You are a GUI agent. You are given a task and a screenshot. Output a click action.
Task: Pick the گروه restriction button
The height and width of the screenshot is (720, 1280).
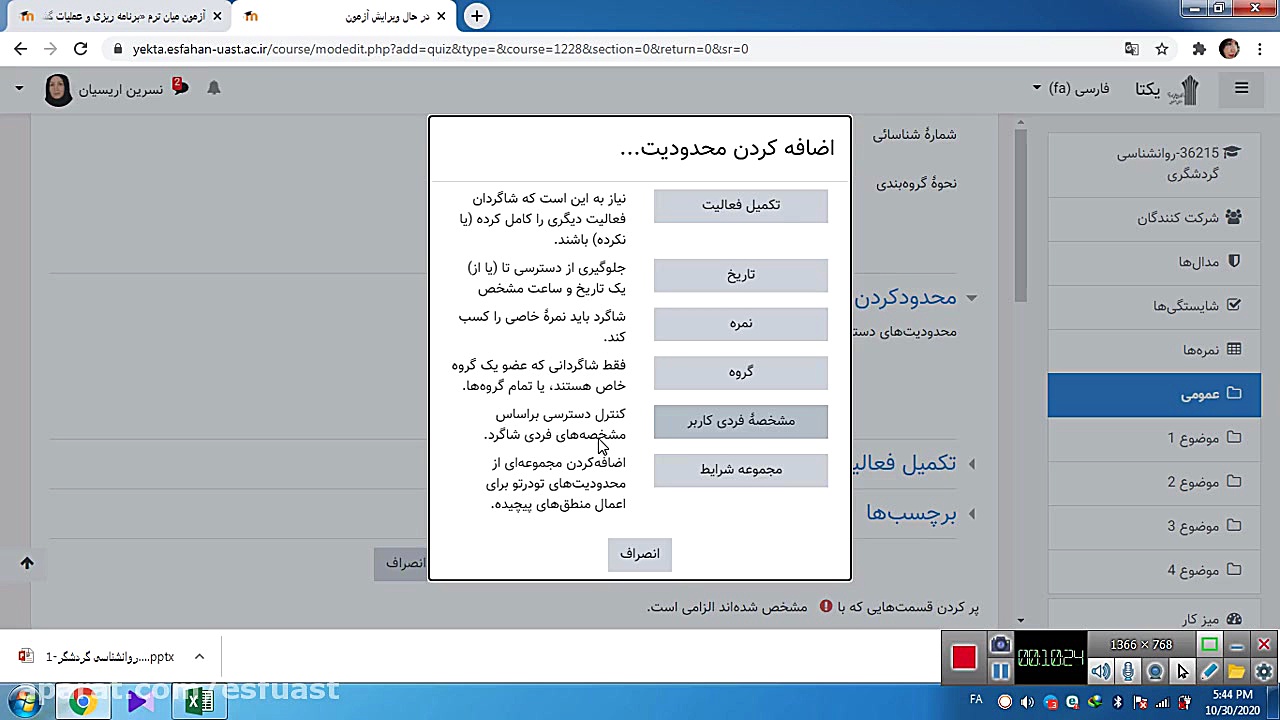[x=741, y=373]
